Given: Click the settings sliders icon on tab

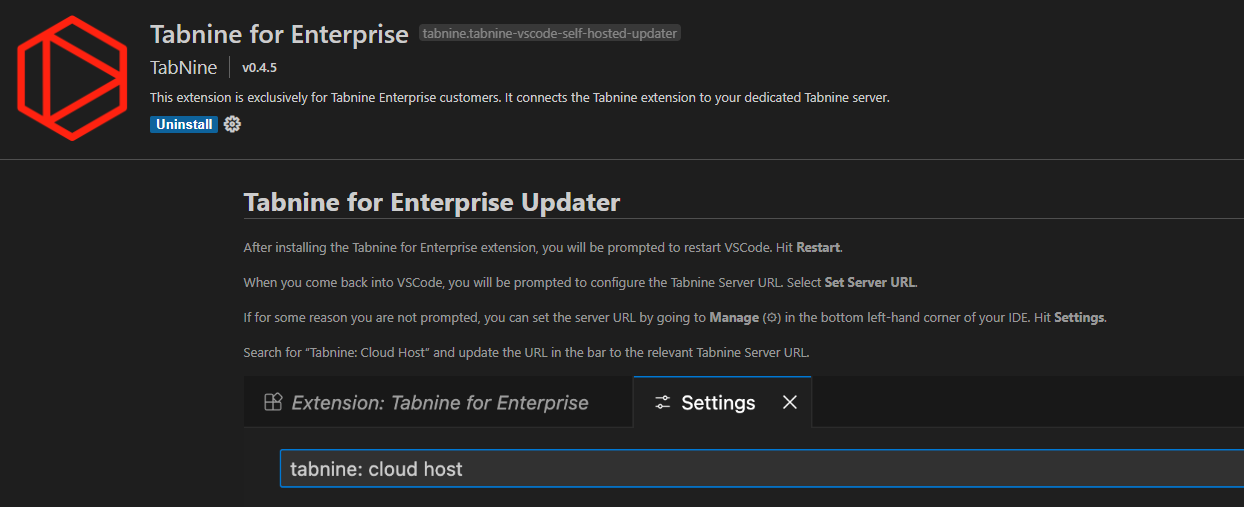Looking at the screenshot, I should (x=662, y=403).
